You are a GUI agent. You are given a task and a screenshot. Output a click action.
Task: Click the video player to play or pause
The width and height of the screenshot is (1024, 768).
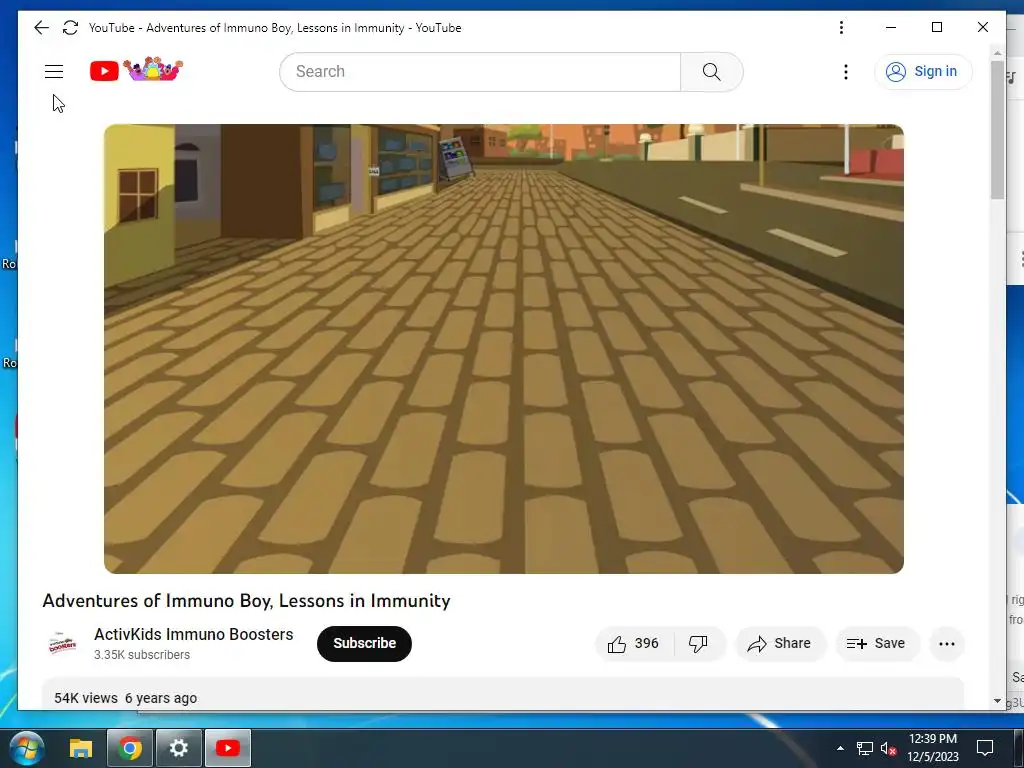coord(504,349)
